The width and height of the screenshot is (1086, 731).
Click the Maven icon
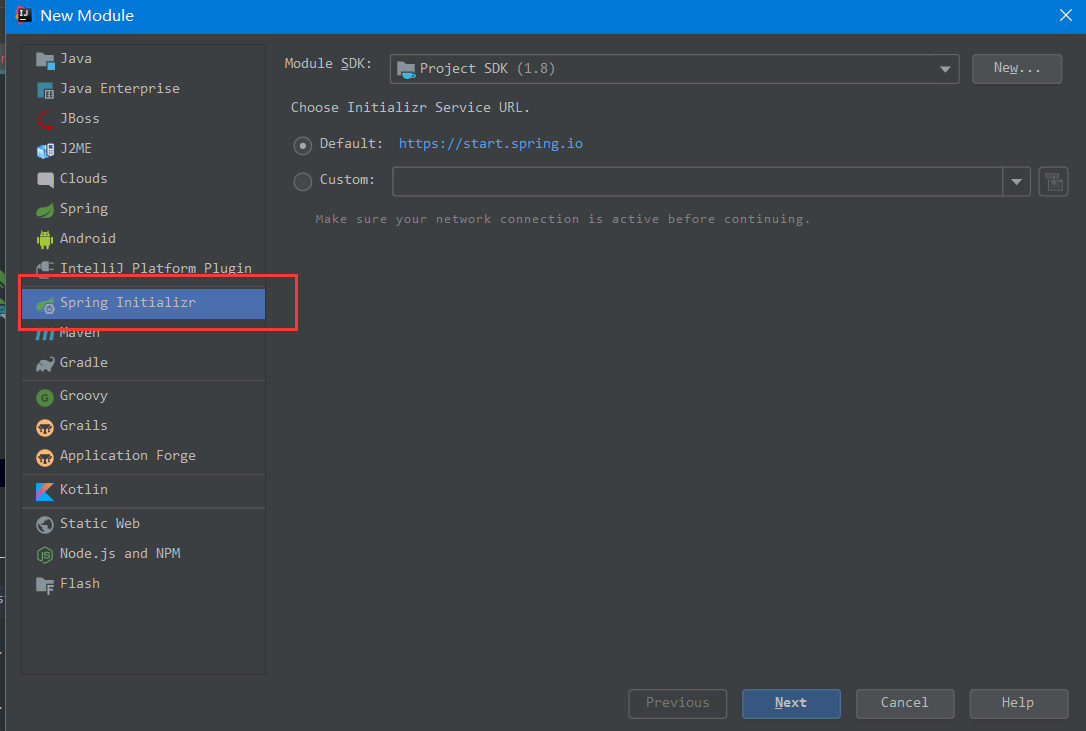[45, 335]
